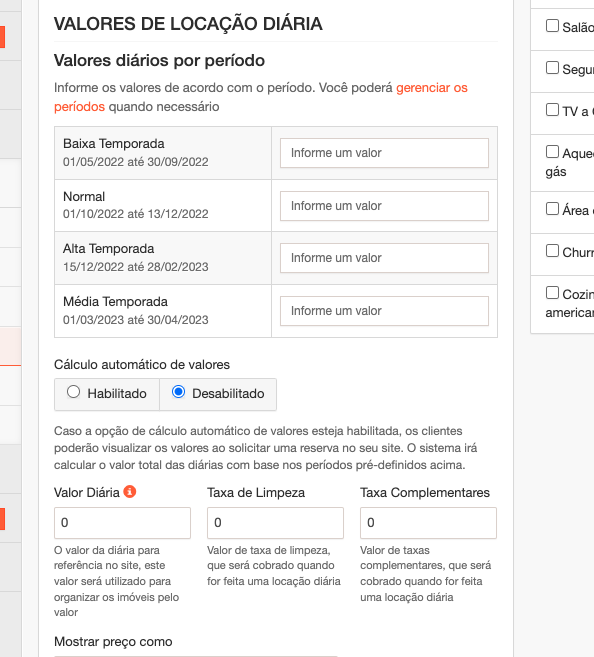
Task: Check the Churr... checkbox
Action: [552, 251]
